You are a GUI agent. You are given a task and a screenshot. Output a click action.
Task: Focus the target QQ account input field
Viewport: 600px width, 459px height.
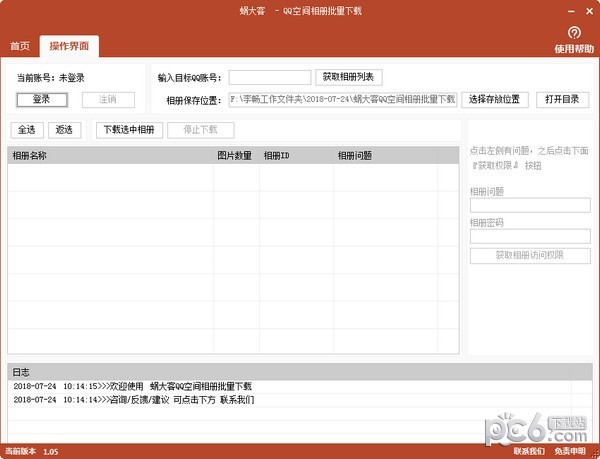click(270, 77)
